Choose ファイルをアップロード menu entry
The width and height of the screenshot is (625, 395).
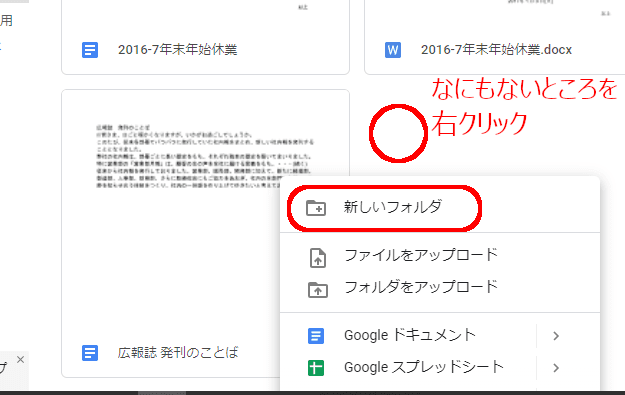coord(440,256)
